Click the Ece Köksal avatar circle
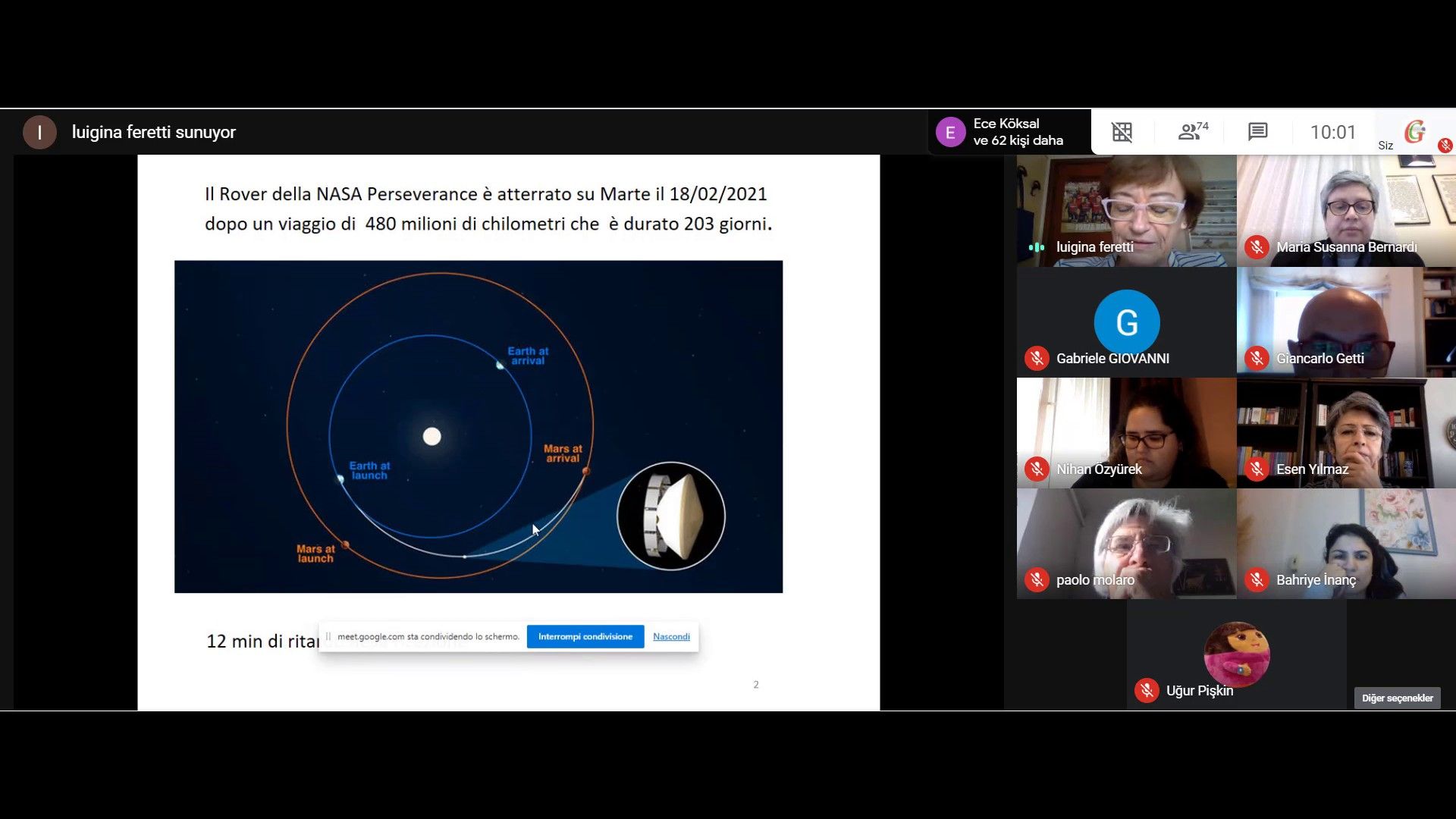The height and width of the screenshot is (819, 1456). click(x=950, y=132)
